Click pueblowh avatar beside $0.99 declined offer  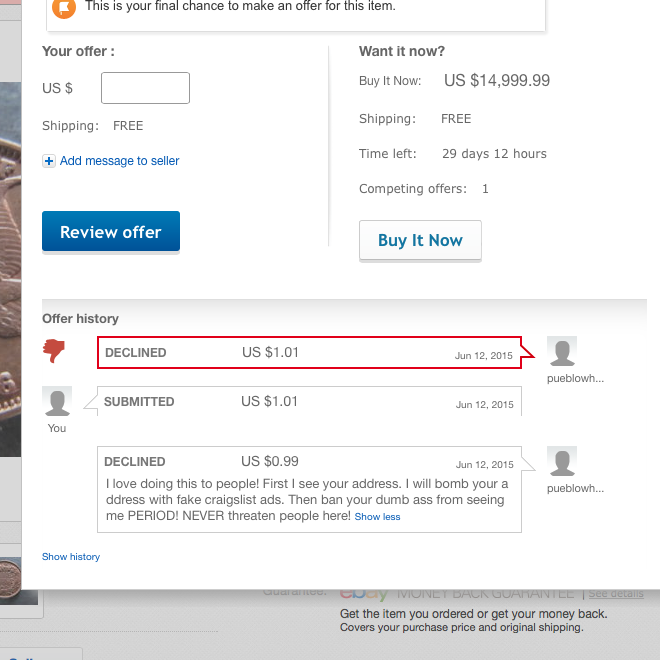click(x=562, y=461)
